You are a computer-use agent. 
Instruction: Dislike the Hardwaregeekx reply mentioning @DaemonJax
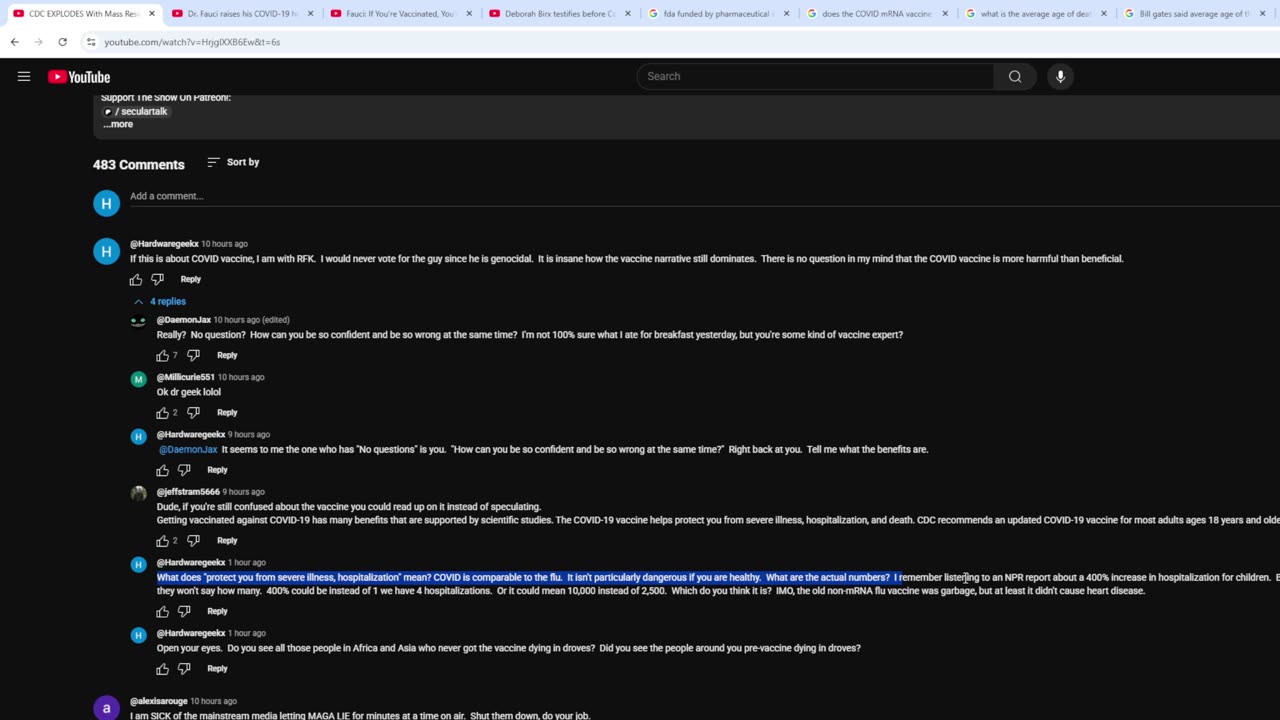(x=184, y=470)
